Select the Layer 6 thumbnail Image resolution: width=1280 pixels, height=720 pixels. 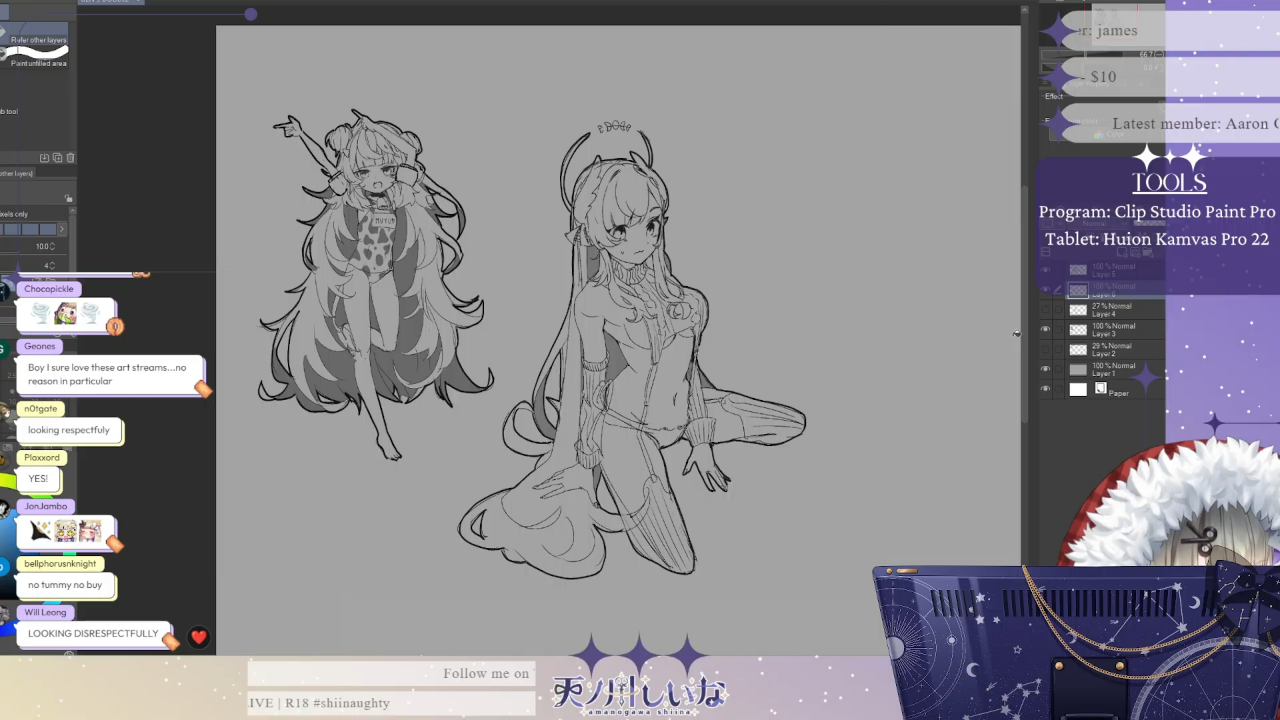pos(1078,290)
